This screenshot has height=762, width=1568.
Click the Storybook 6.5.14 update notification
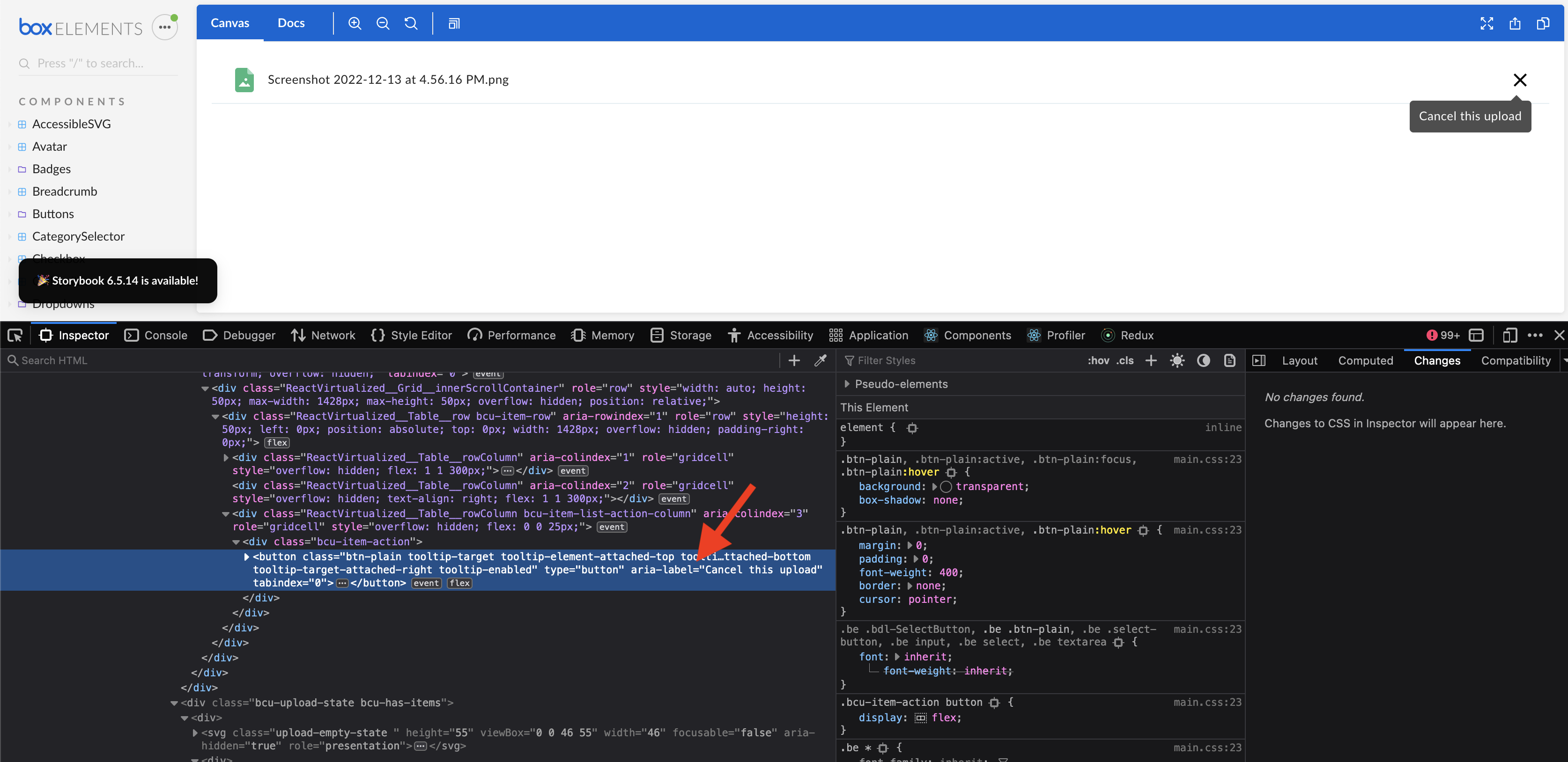point(118,280)
